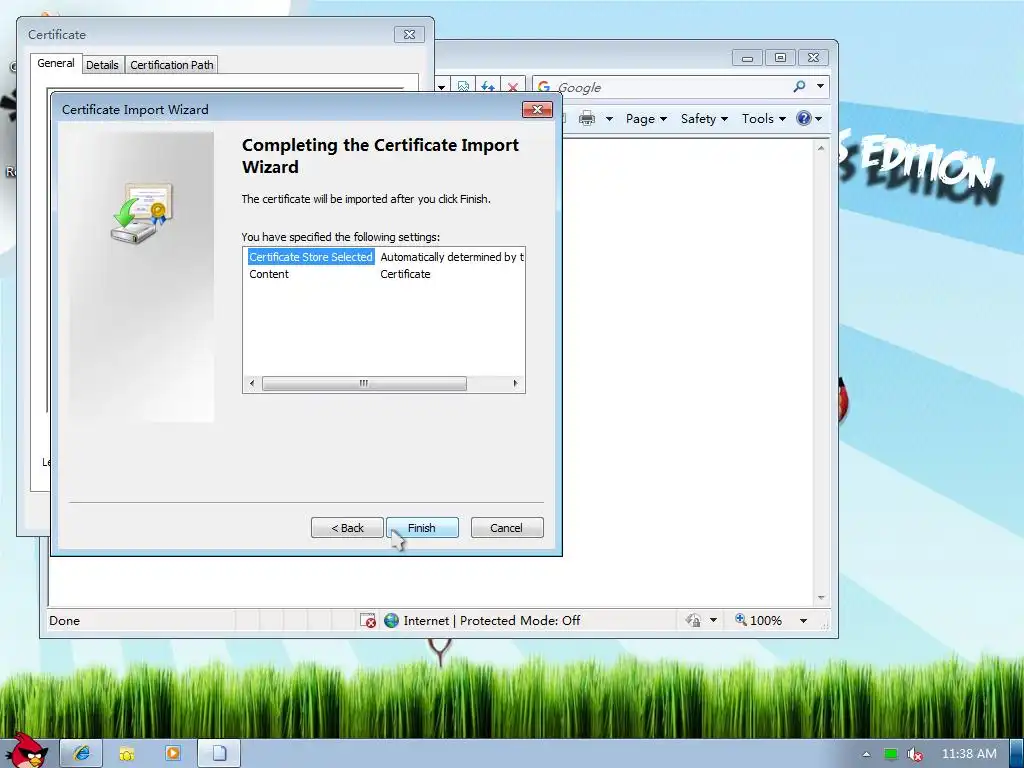Show hidden tray icons arrow
Viewport: 1024px width, 768px height.
pyautogui.click(x=867, y=754)
